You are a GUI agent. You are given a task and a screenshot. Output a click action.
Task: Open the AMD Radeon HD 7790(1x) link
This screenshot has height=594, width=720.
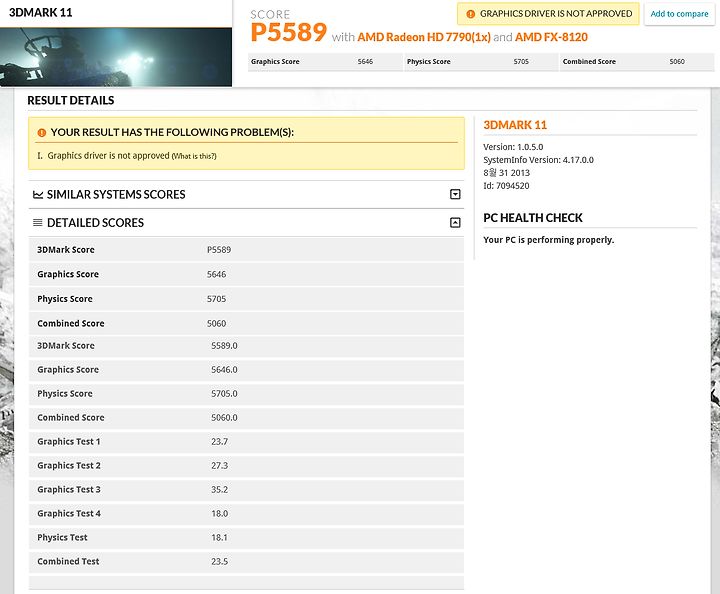424,37
